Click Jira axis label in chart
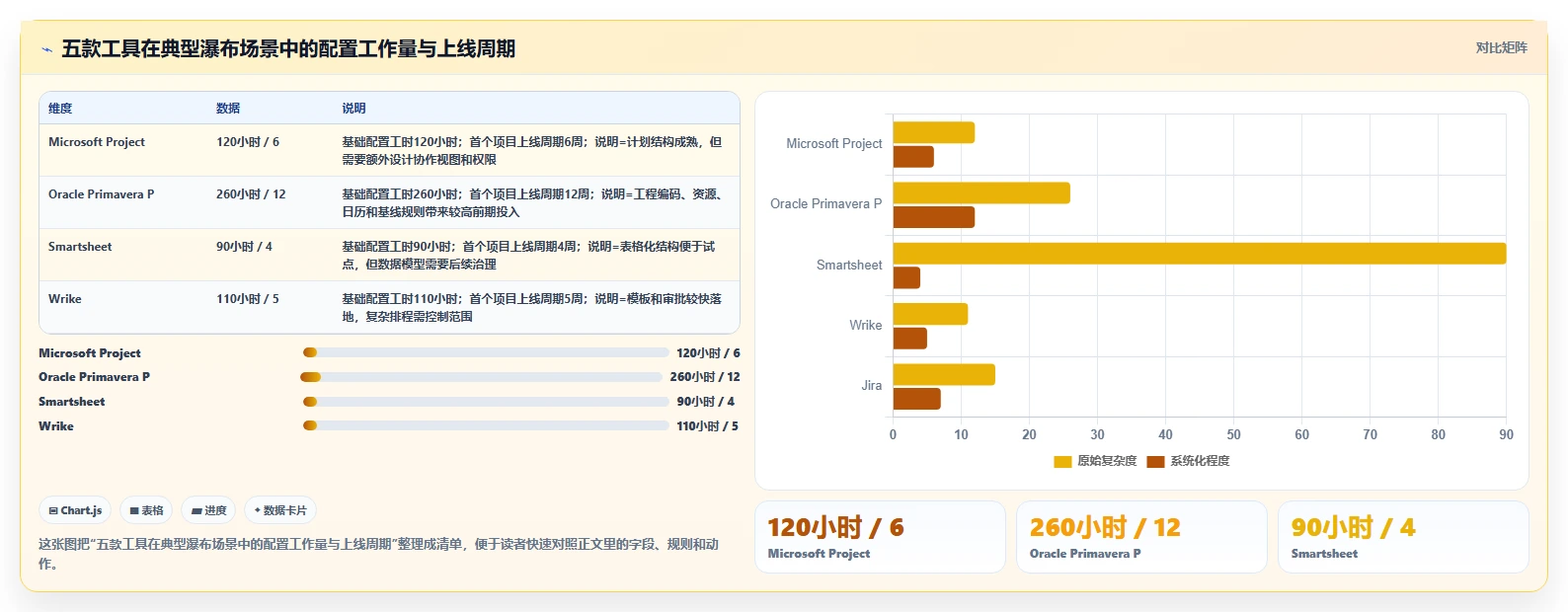 [x=871, y=386]
